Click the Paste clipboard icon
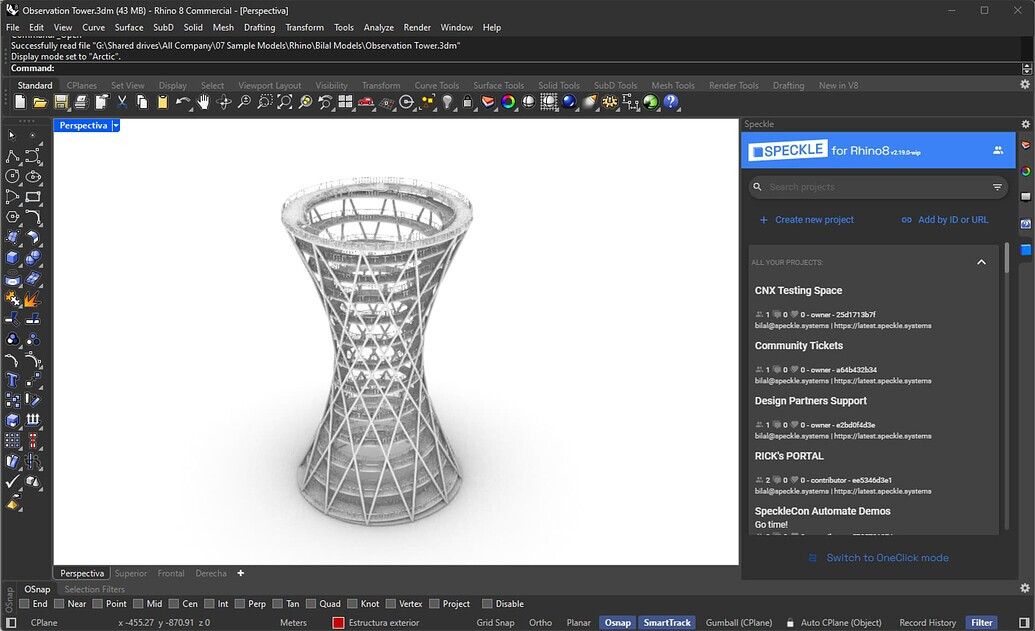The width and height of the screenshot is (1035, 631). pos(162,102)
